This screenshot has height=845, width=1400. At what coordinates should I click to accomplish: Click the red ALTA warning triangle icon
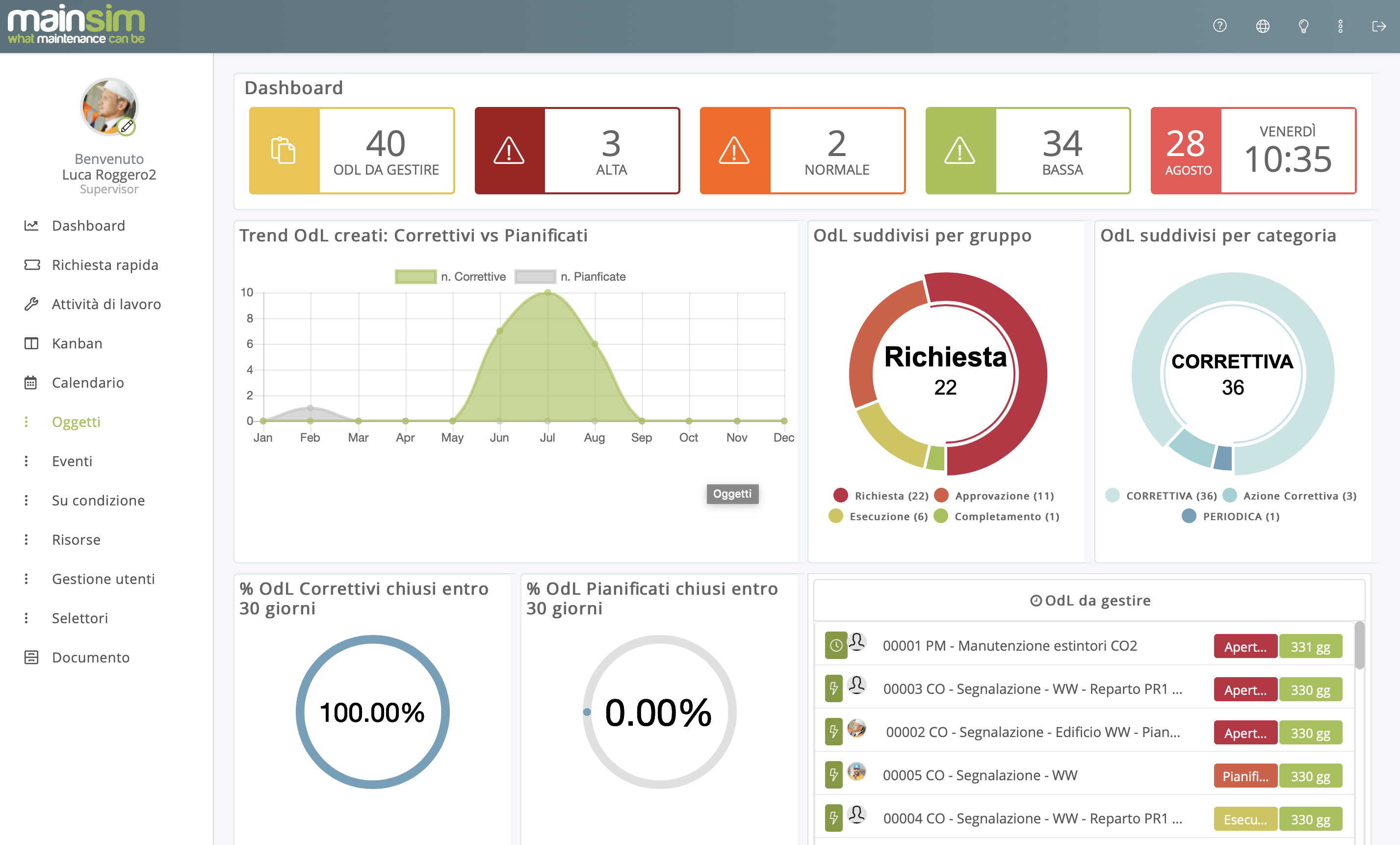(x=509, y=151)
